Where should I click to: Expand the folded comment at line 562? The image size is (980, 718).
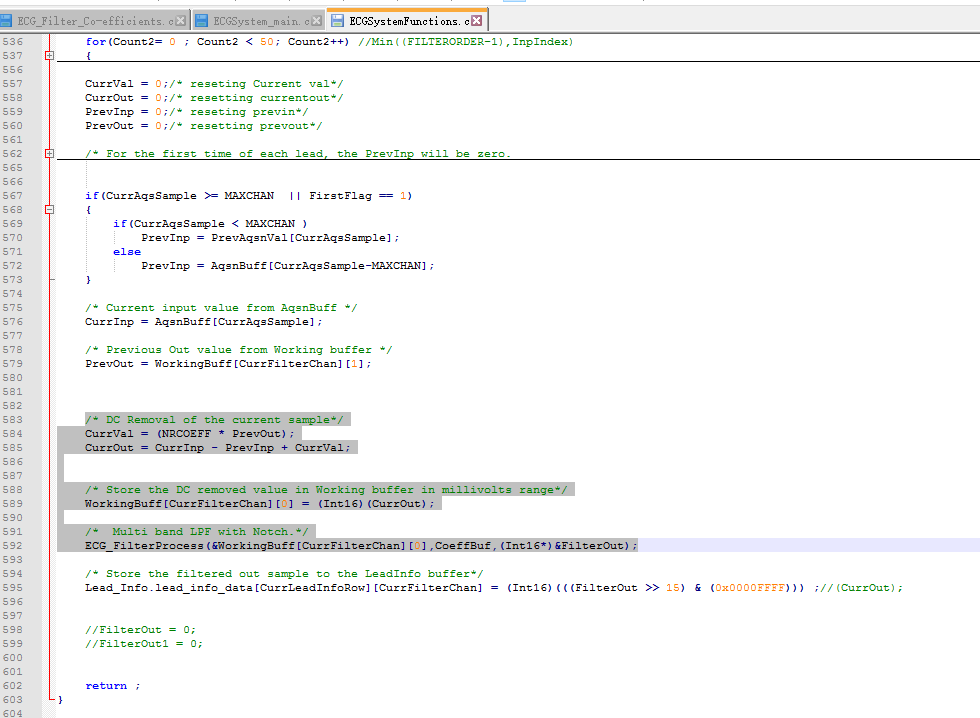pos(49,154)
